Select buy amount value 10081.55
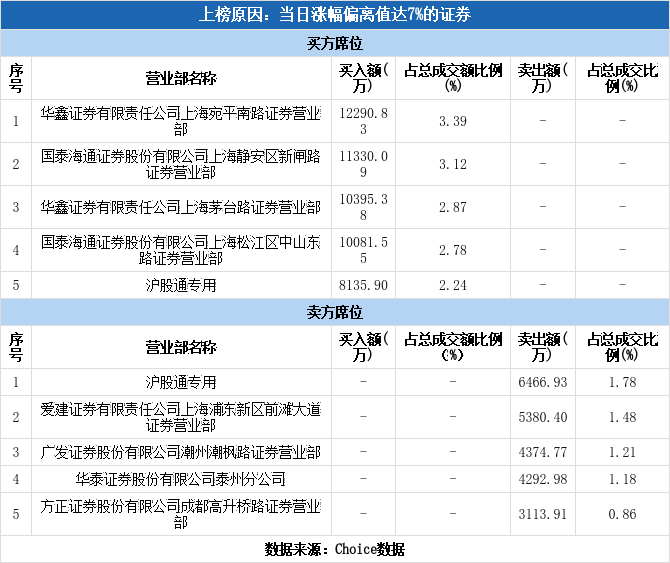The width and height of the screenshot is (670, 563). [x=363, y=250]
